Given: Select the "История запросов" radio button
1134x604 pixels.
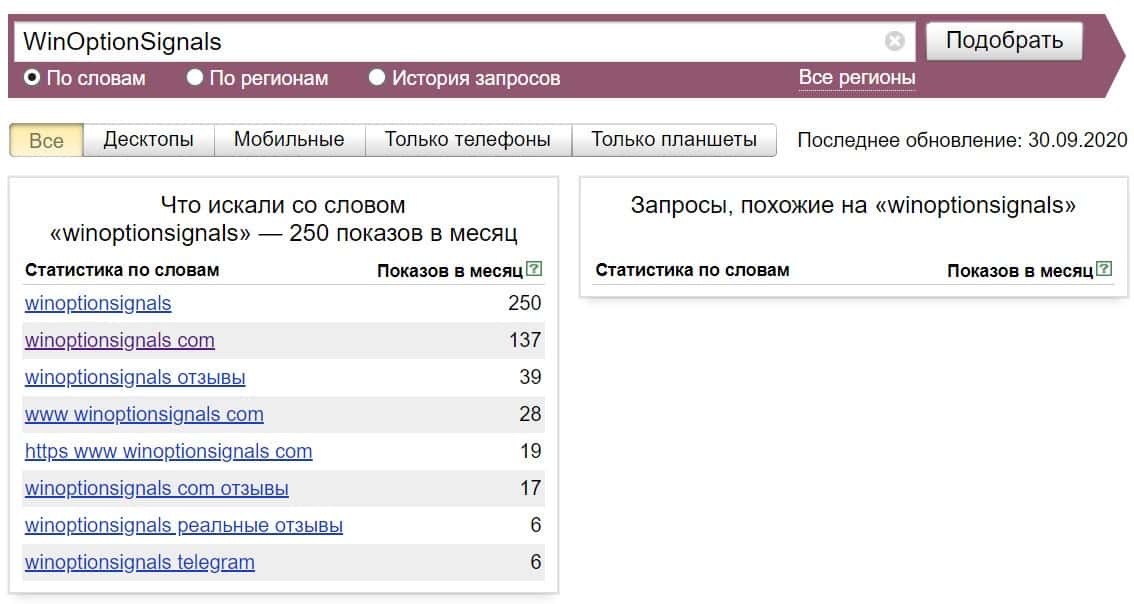Looking at the screenshot, I should 377,77.
